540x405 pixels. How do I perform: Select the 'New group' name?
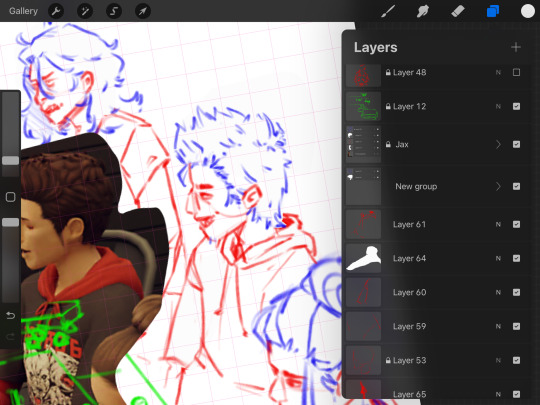[416, 186]
